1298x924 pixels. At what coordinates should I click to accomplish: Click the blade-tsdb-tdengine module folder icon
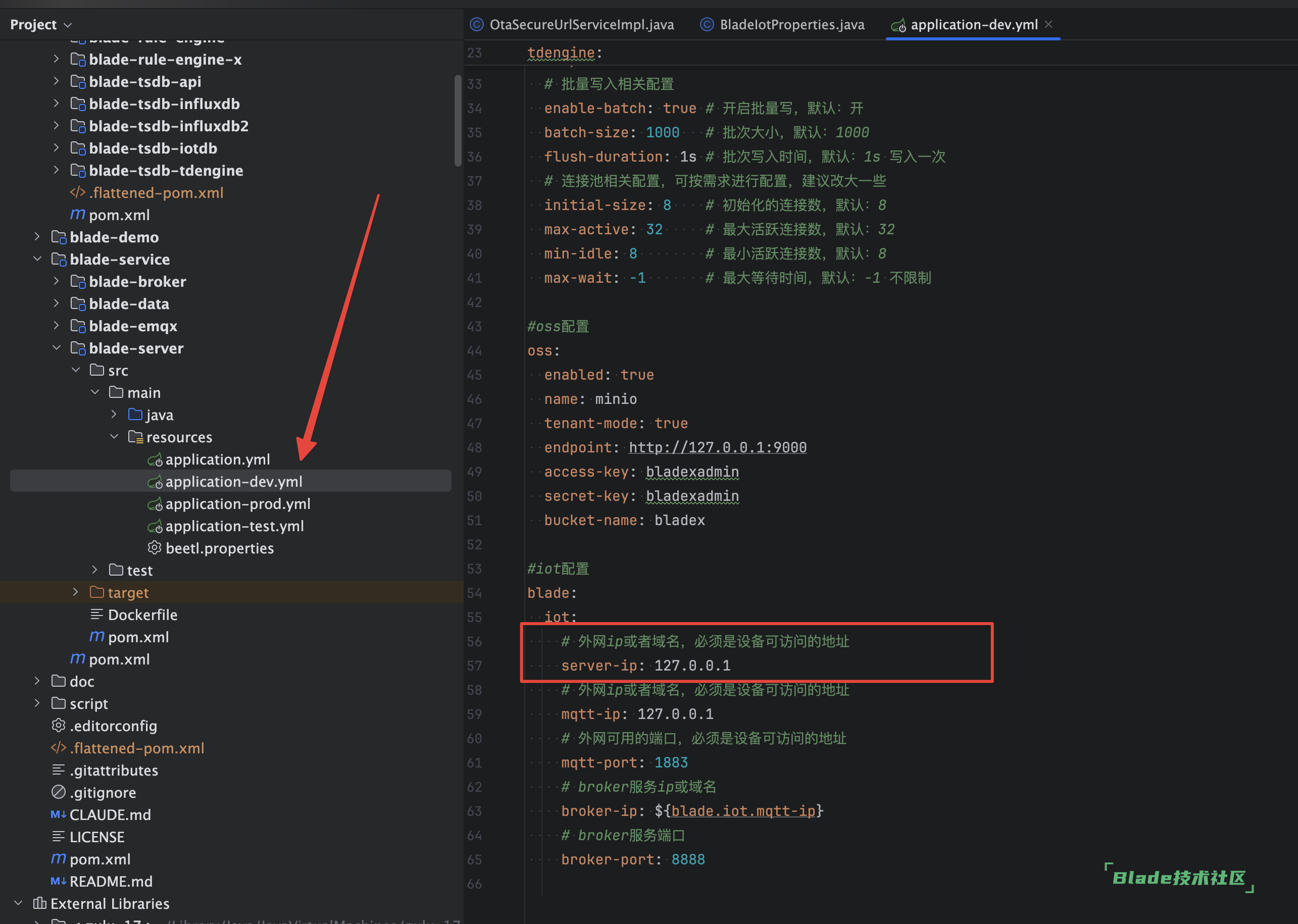point(77,171)
